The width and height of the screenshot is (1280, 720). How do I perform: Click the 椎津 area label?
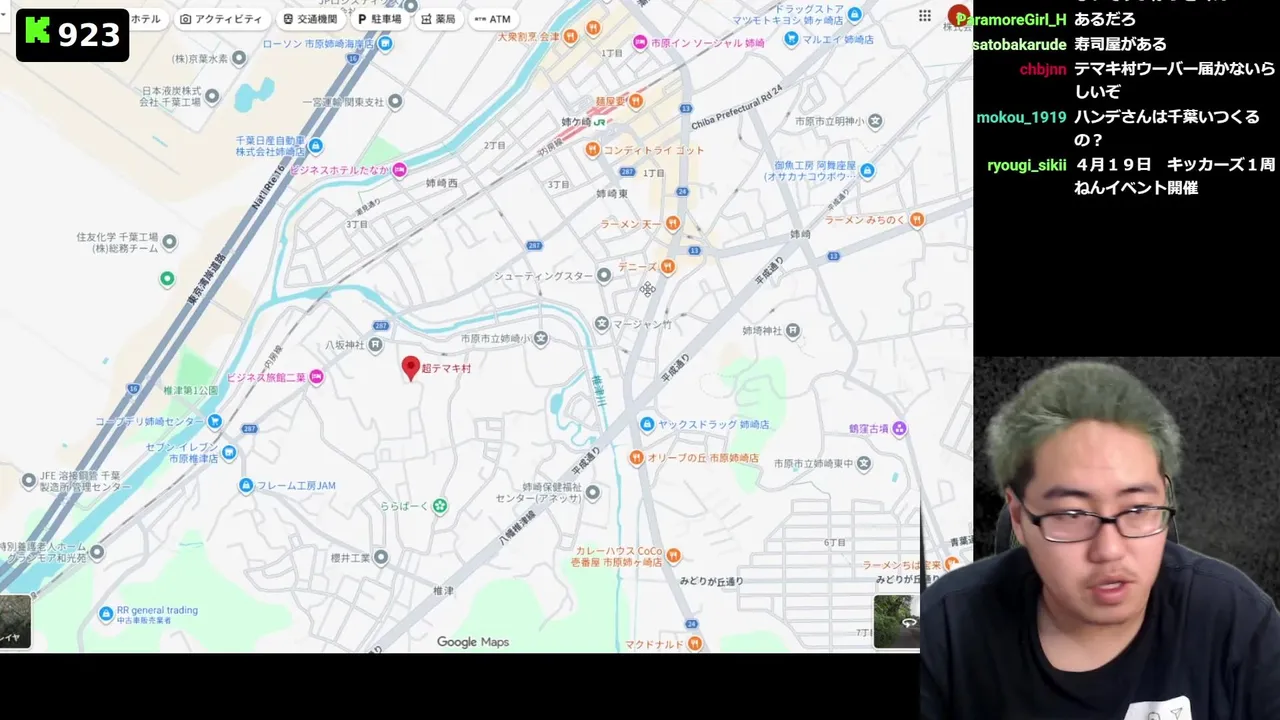pyautogui.click(x=443, y=591)
